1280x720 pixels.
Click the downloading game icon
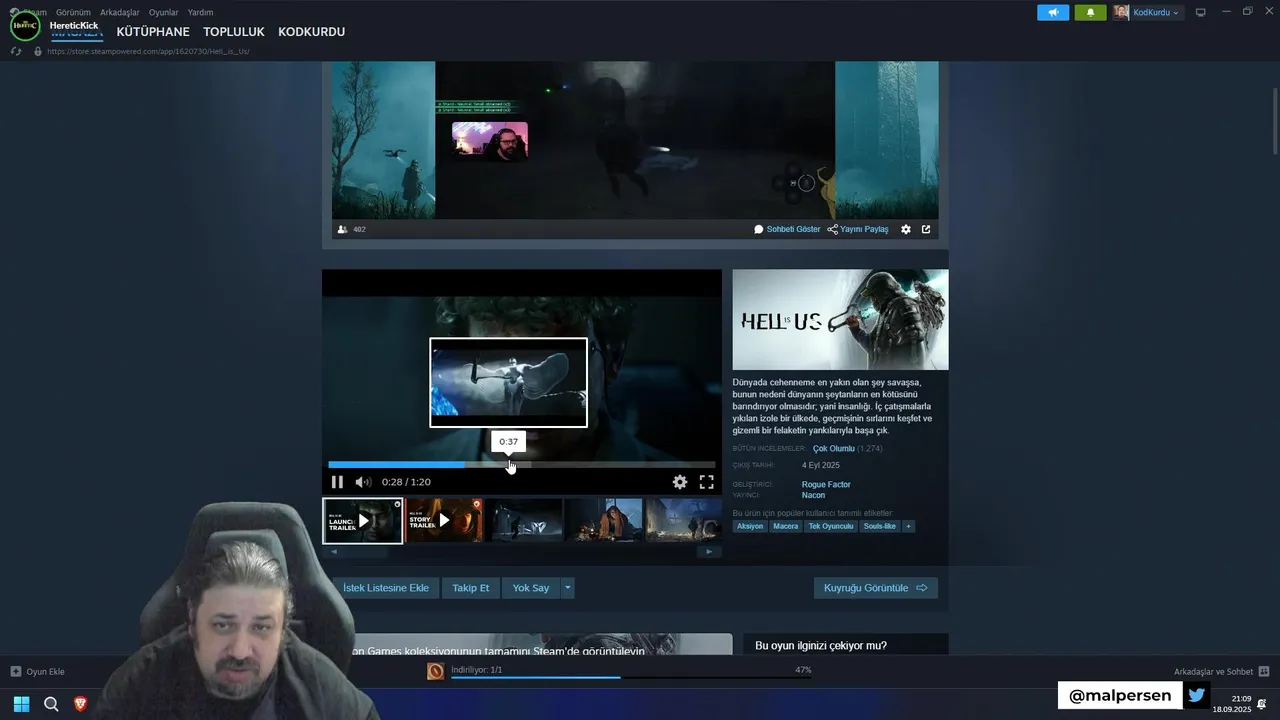click(435, 671)
